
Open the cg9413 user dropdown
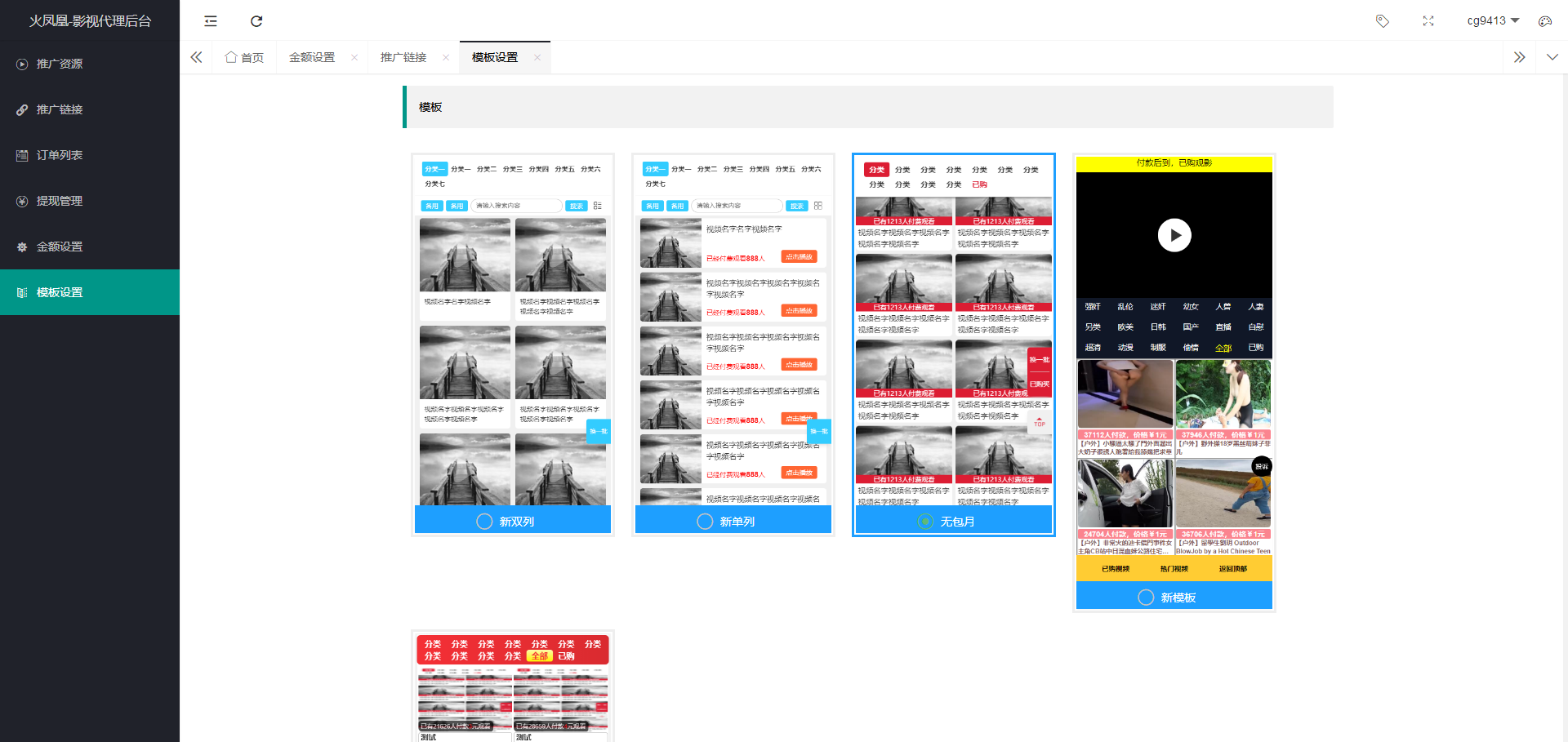(x=1492, y=21)
